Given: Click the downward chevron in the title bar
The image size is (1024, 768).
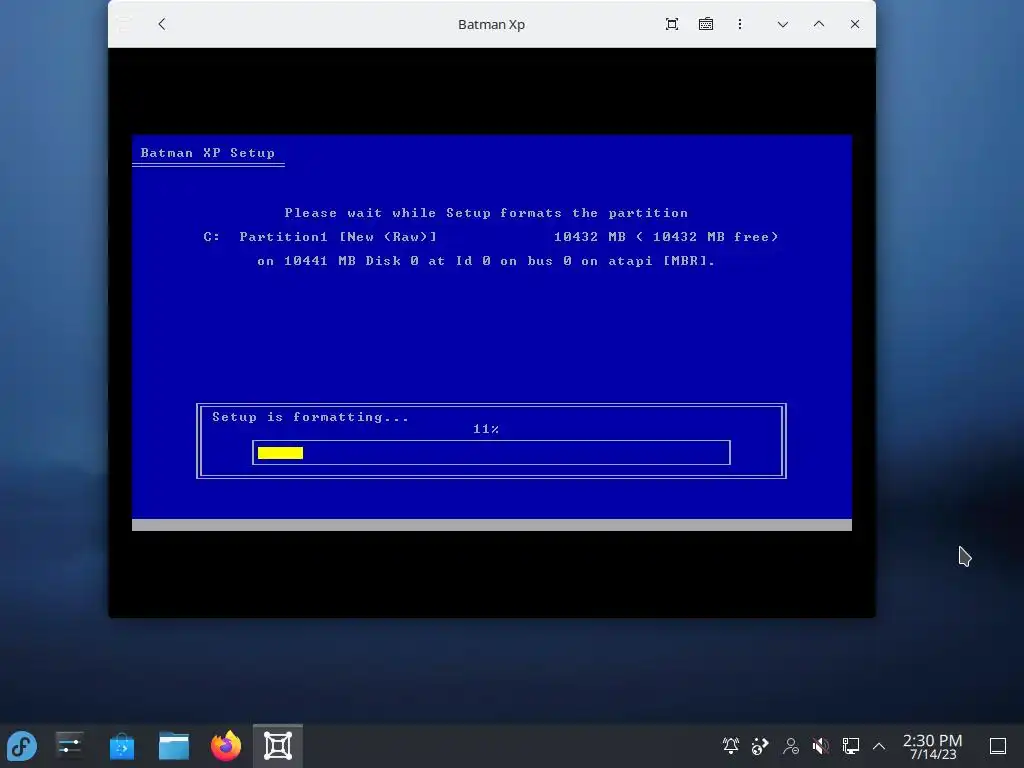Looking at the screenshot, I should 782,24.
